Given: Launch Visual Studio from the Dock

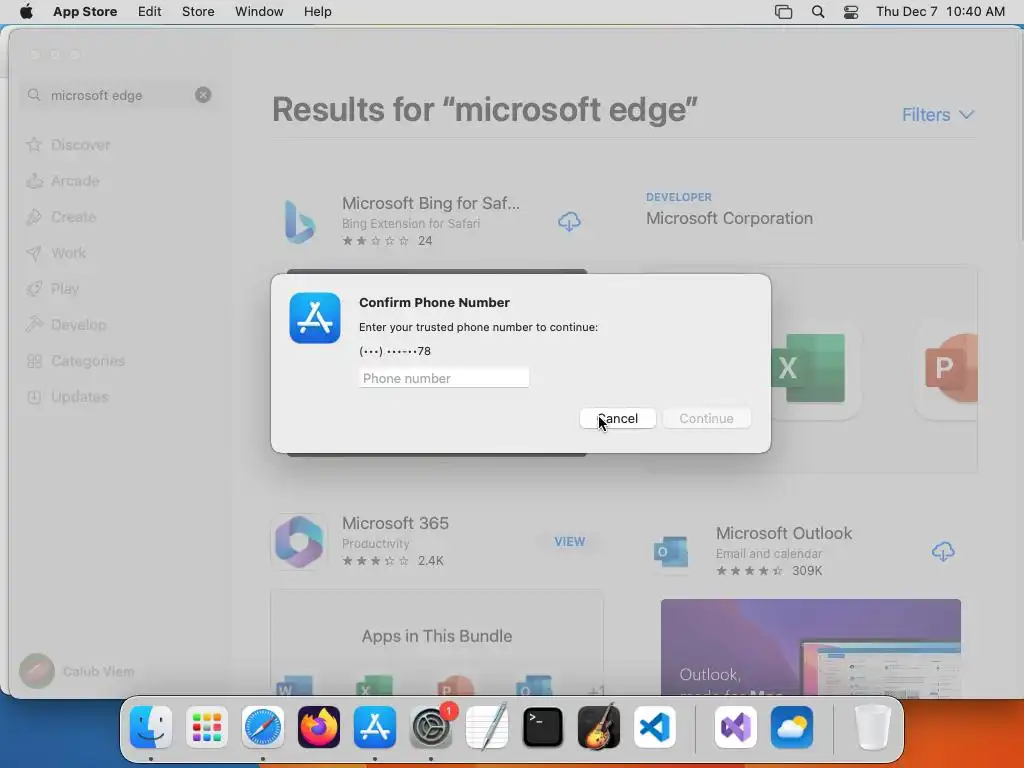Looking at the screenshot, I should (736, 727).
